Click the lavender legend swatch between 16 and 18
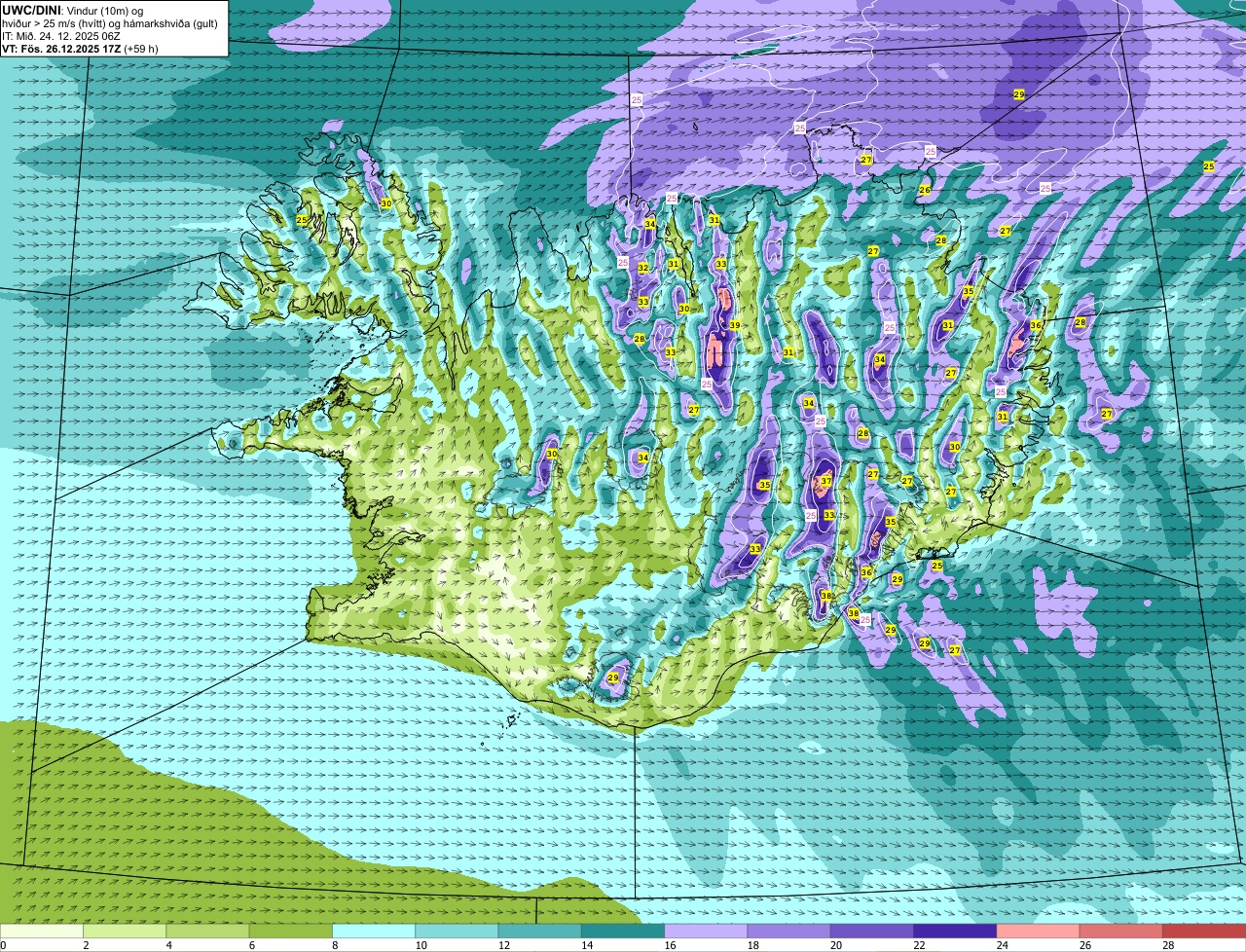The height and width of the screenshot is (952, 1246). [x=706, y=932]
